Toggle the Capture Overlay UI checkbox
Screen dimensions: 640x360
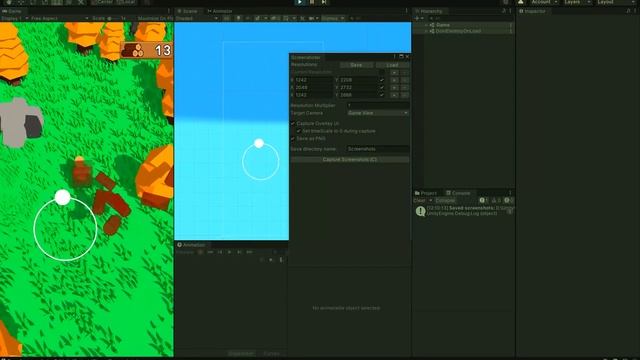pos(293,123)
